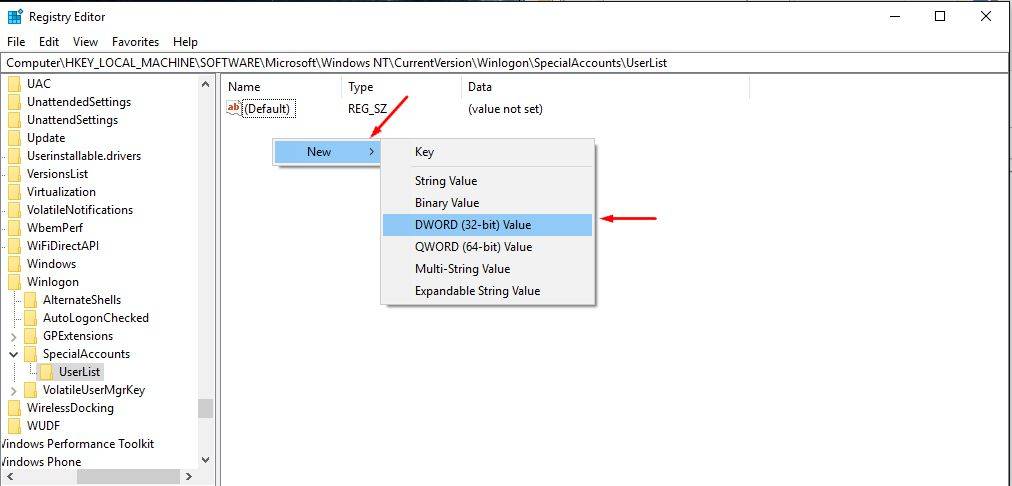Click the AutoLogonChecked folder icon
The image size is (1012, 486).
(30, 318)
